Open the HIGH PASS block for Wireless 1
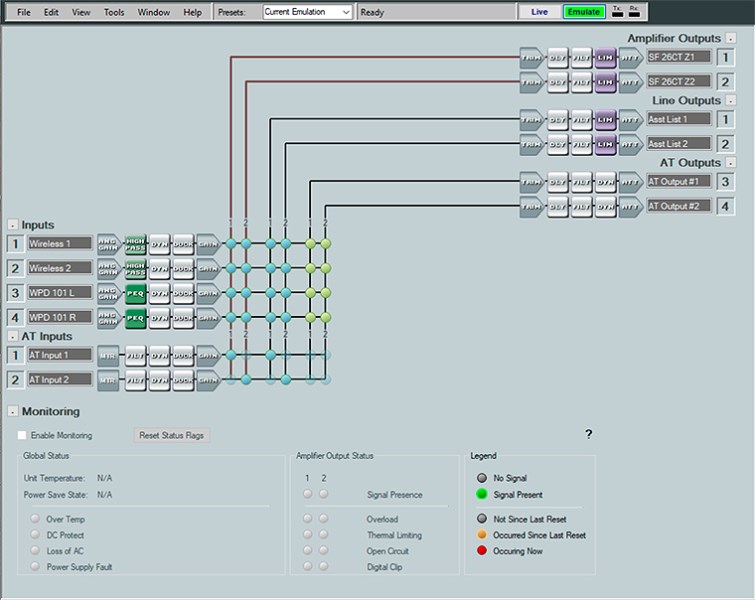 pyautogui.click(x=135, y=243)
